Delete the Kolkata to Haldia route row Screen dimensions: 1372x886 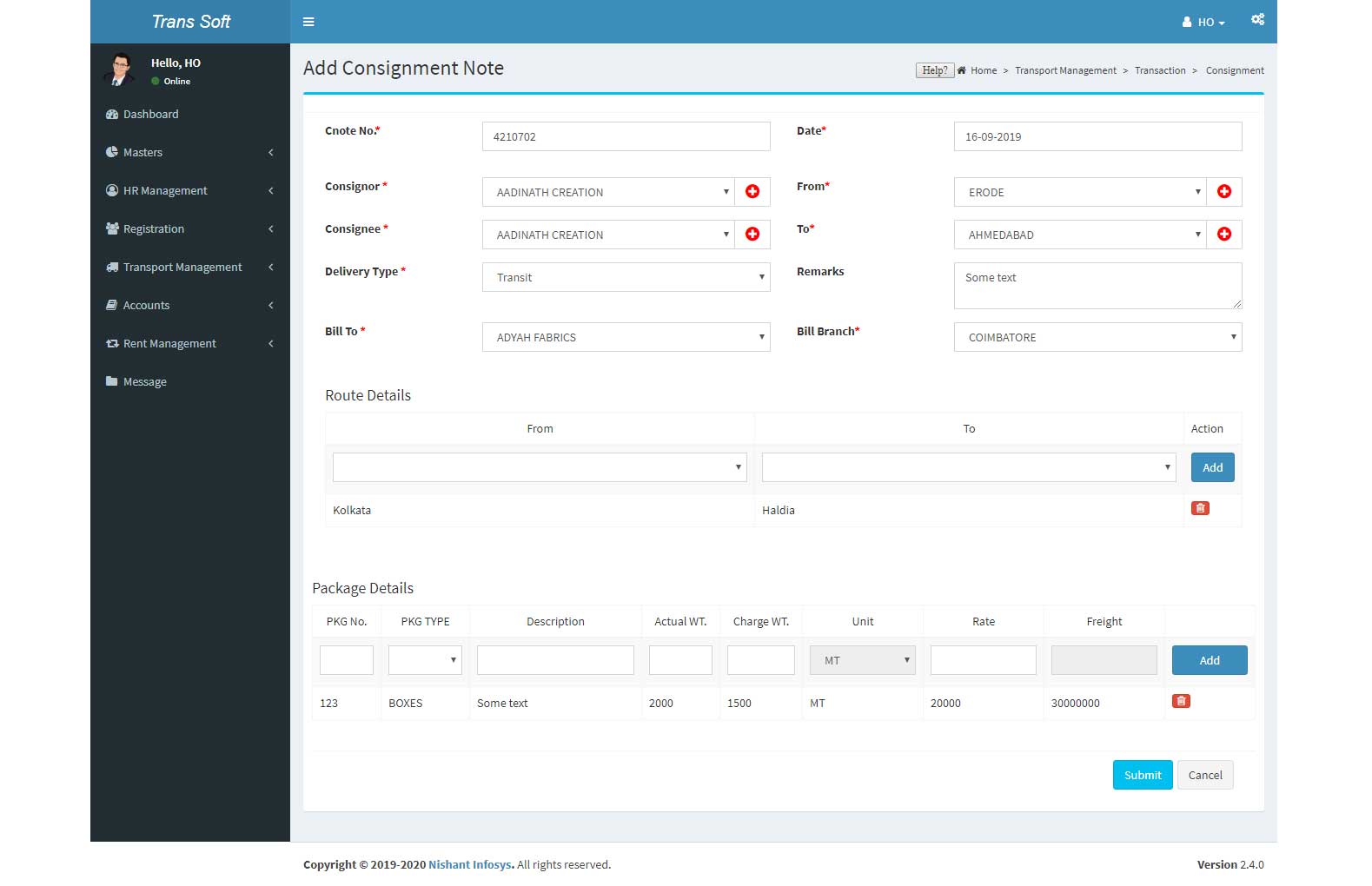pyautogui.click(x=1200, y=509)
